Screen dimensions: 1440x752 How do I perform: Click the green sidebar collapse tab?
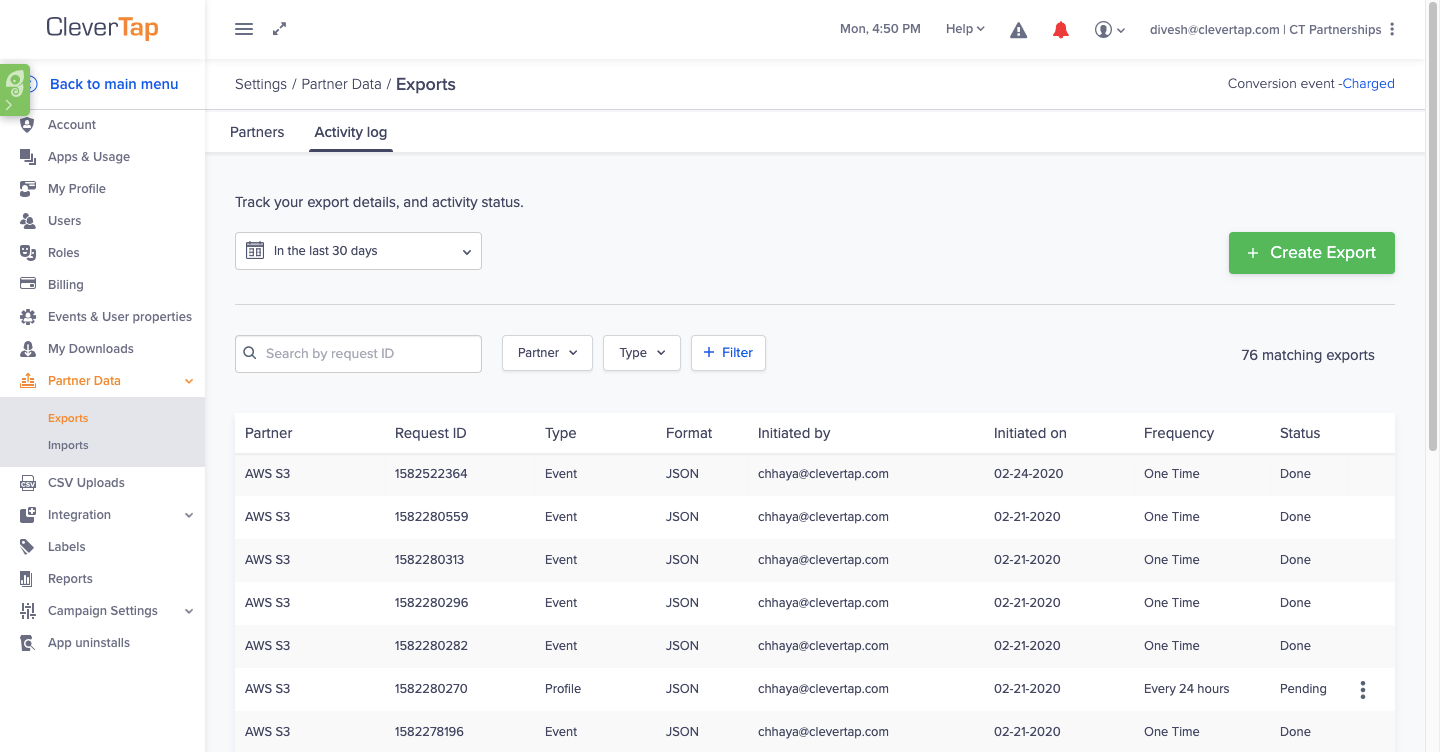(x=15, y=89)
